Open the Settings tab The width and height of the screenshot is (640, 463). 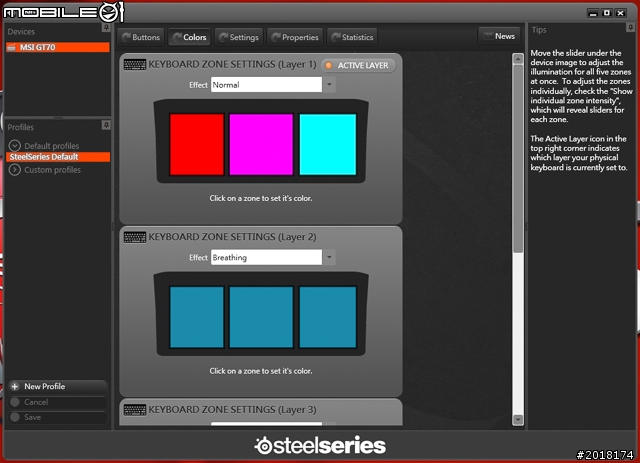pos(239,37)
